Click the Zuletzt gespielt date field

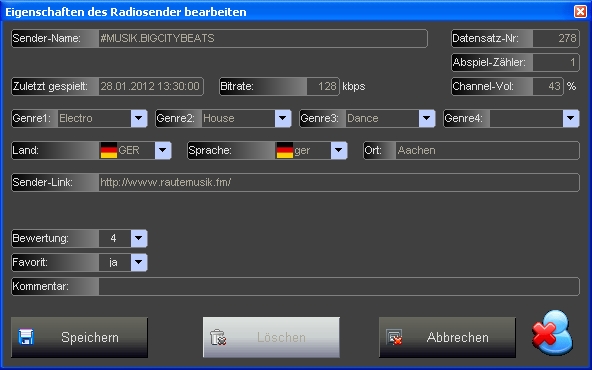click(151, 86)
